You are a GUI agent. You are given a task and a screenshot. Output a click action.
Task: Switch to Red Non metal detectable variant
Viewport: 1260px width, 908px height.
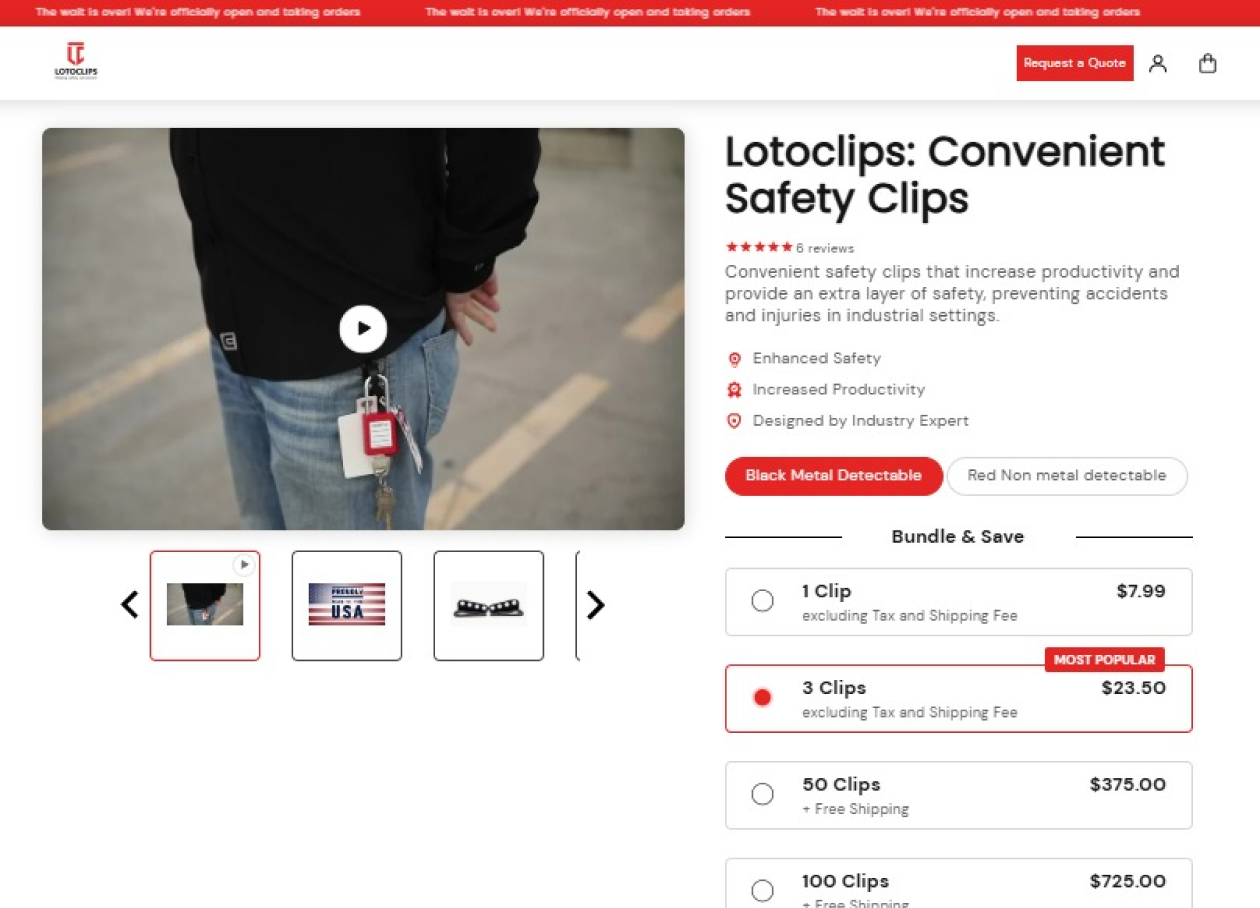[x=1067, y=476]
